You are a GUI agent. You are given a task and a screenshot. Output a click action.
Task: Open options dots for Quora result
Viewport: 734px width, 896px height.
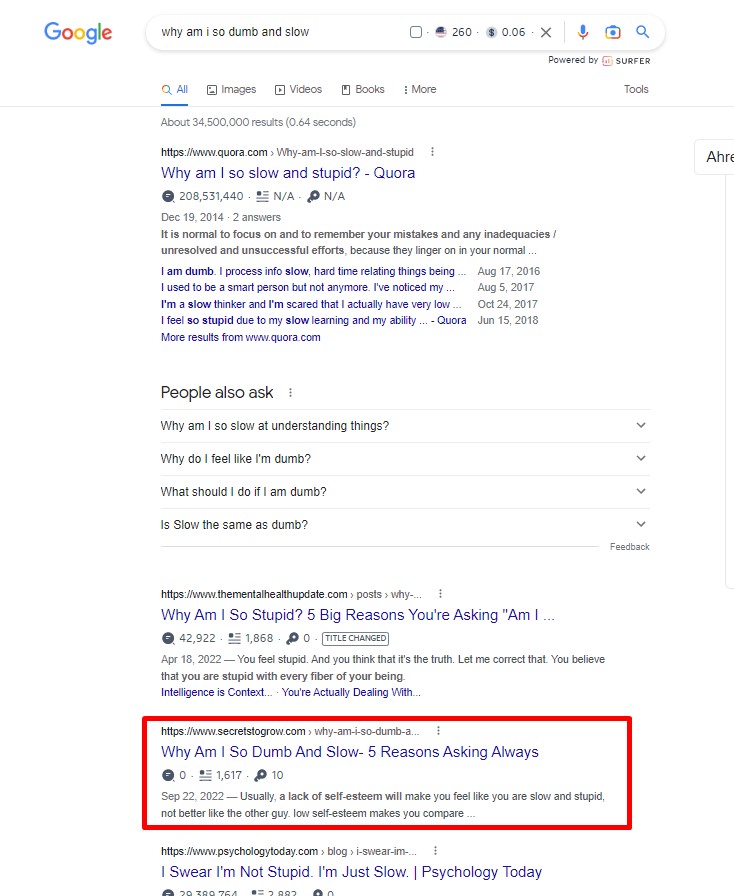432,151
